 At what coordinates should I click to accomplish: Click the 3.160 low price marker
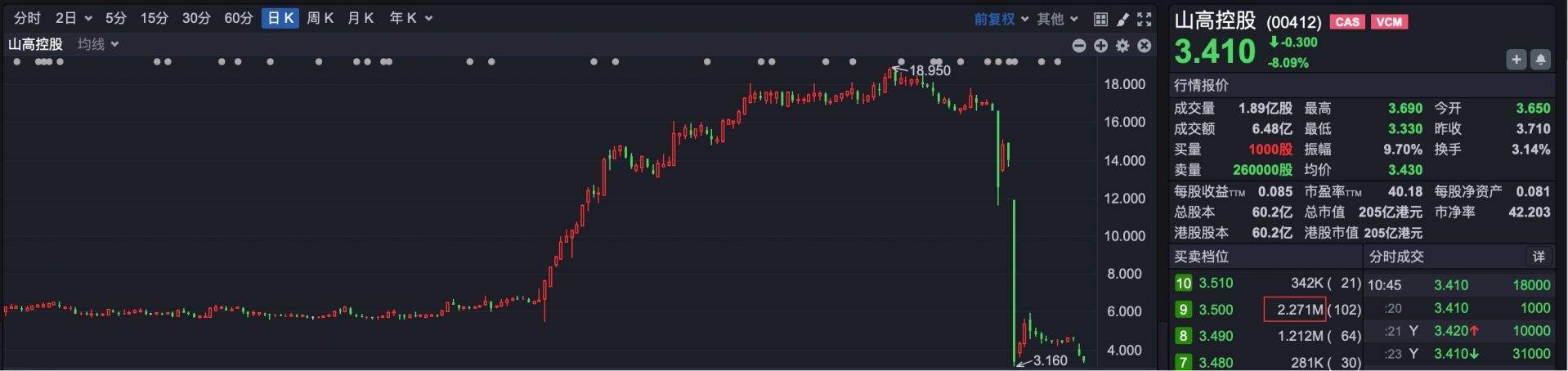pos(1051,360)
